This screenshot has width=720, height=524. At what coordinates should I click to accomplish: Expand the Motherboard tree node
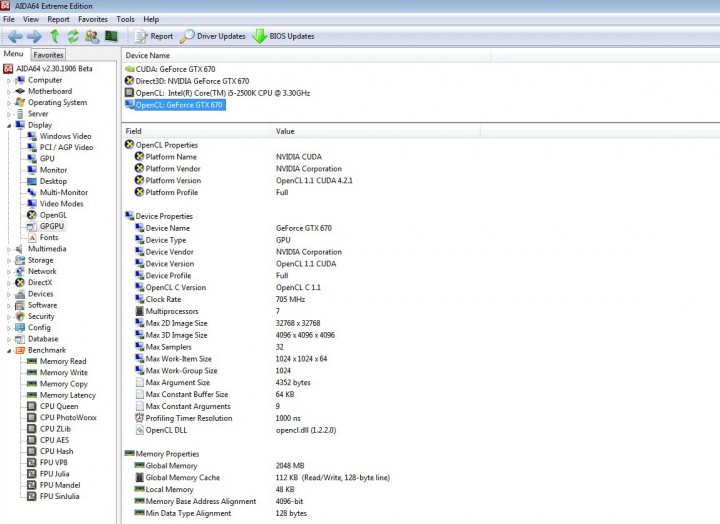tap(9, 91)
